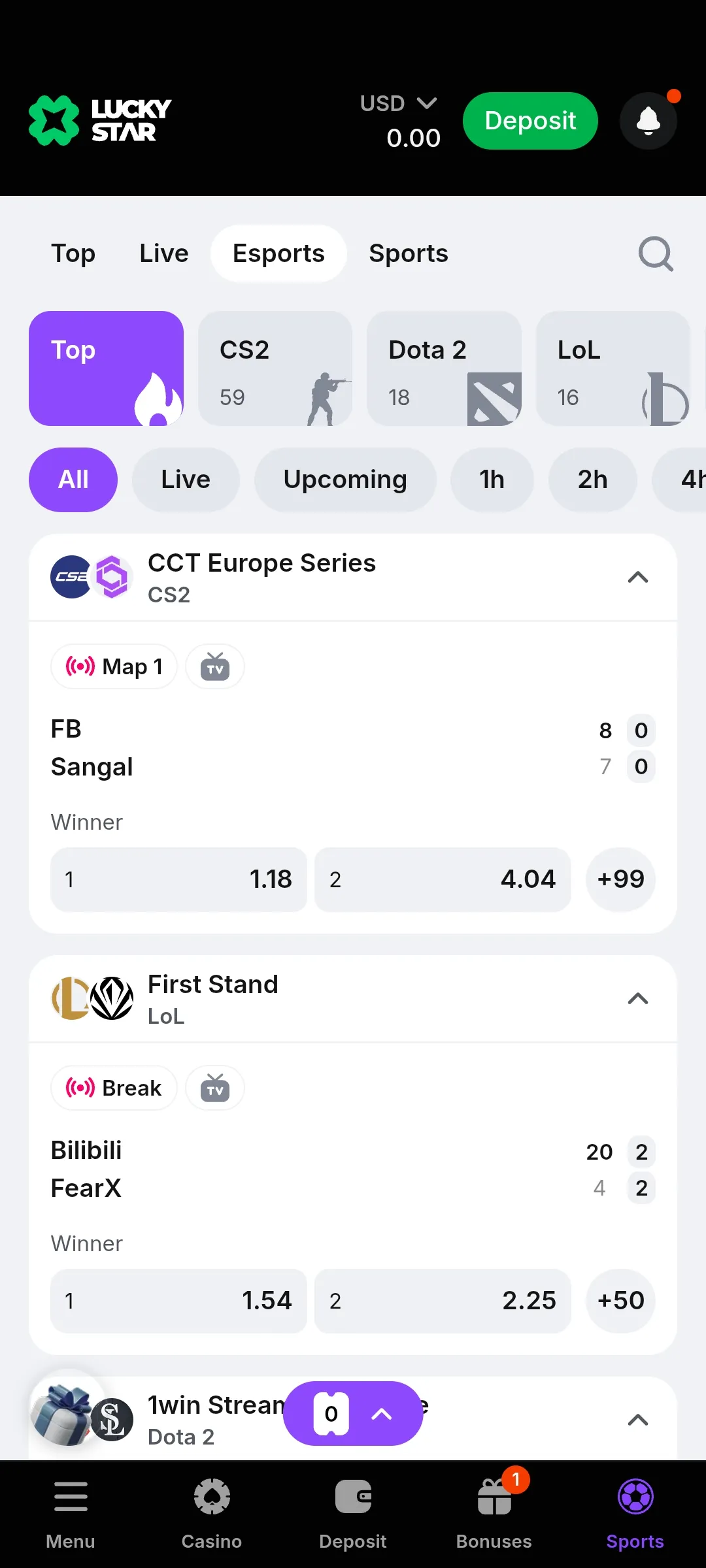Bet on FB winner at 1.18
This screenshot has width=706, height=1568.
178,879
